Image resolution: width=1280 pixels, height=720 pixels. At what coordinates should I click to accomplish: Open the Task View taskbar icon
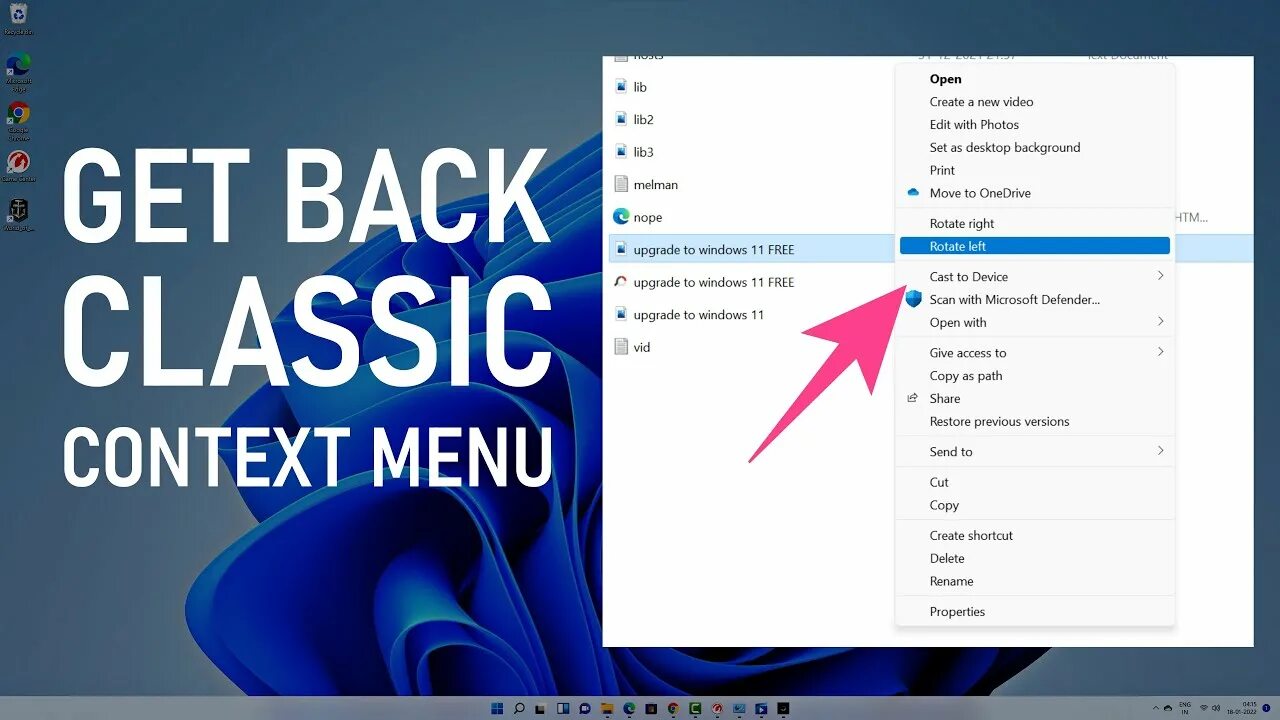point(540,708)
